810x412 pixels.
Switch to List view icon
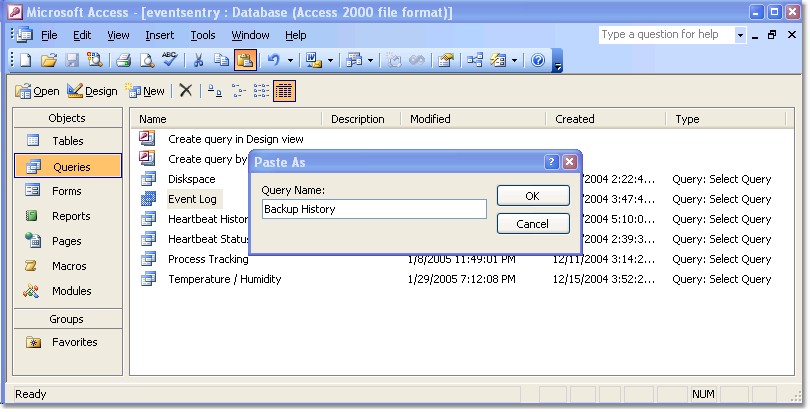click(x=261, y=91)
